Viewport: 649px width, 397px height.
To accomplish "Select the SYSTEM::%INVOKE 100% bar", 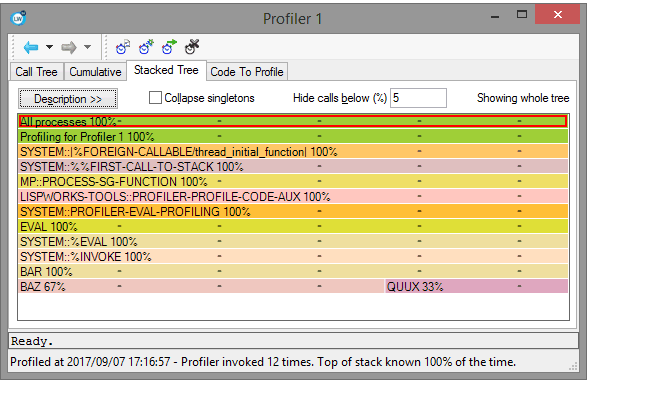I will click(x=293, y=256).
